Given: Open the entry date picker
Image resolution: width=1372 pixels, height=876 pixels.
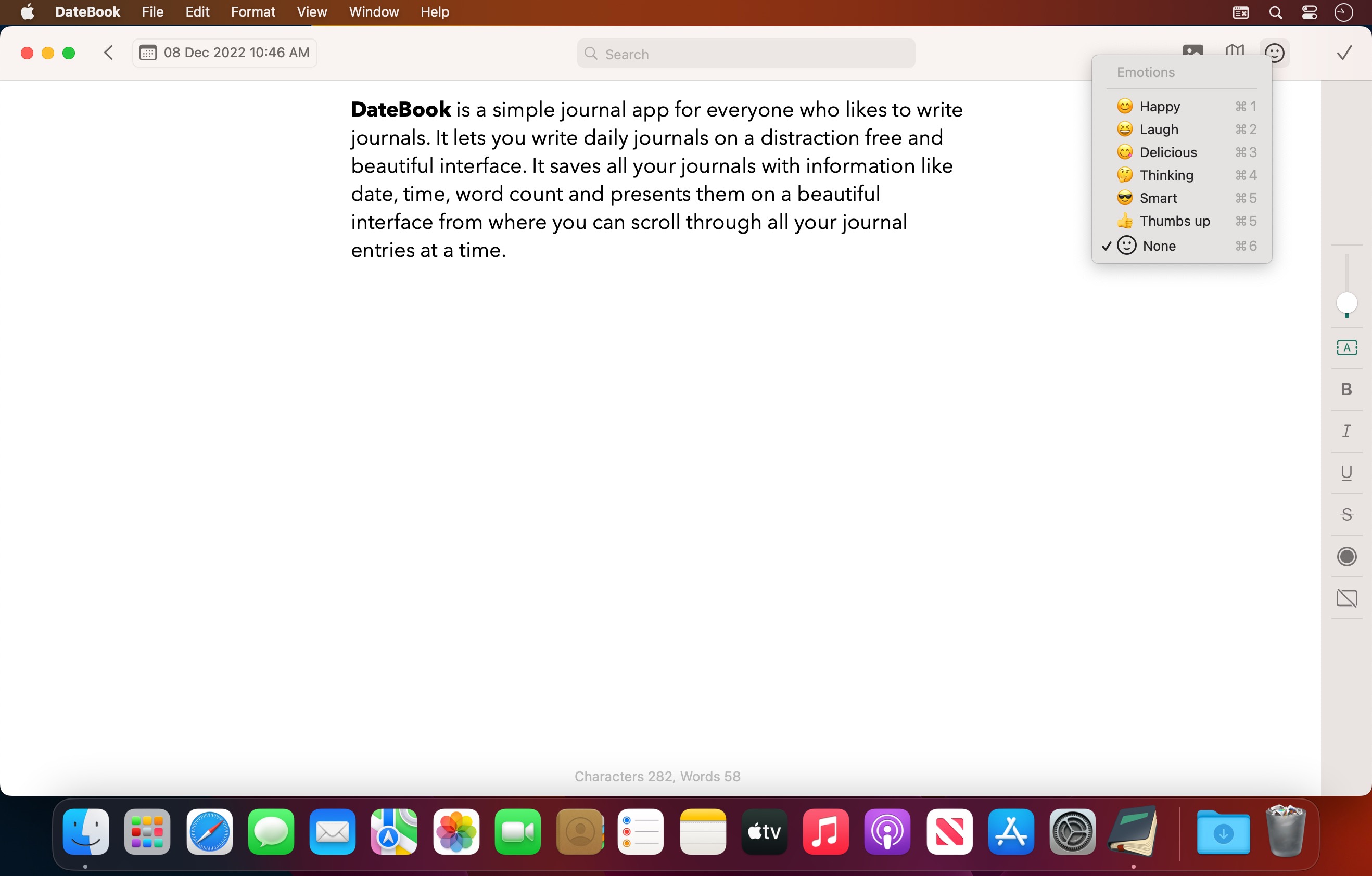Looking at the screenshot, I should (x=224, y=53).
